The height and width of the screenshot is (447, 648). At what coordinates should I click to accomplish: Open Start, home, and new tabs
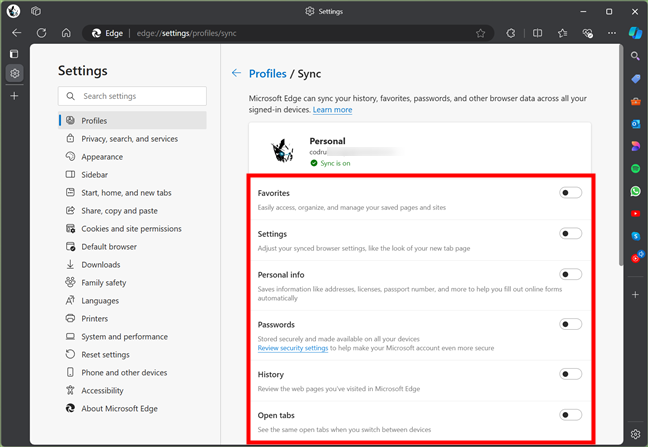pos(132,193)
